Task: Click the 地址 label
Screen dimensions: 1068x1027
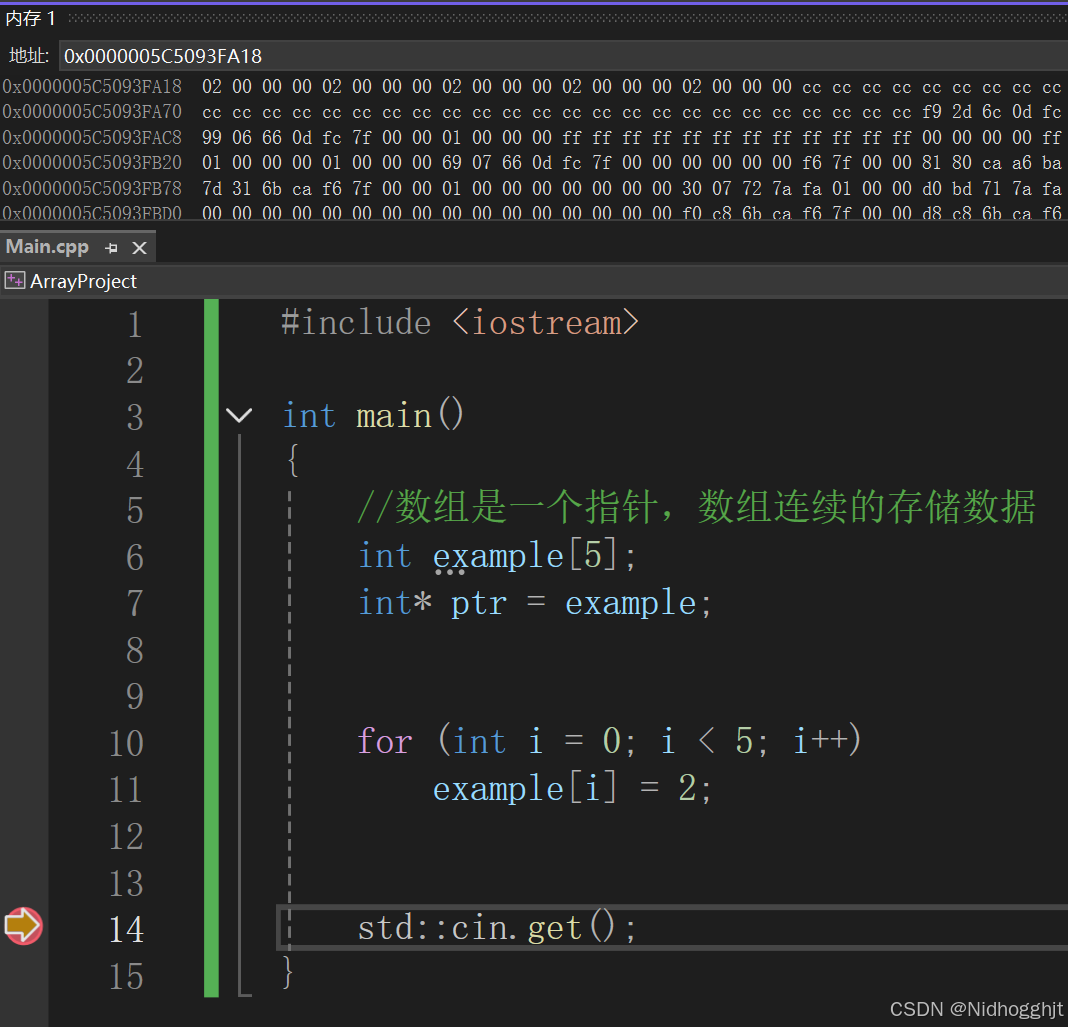Action: [29, 56]
